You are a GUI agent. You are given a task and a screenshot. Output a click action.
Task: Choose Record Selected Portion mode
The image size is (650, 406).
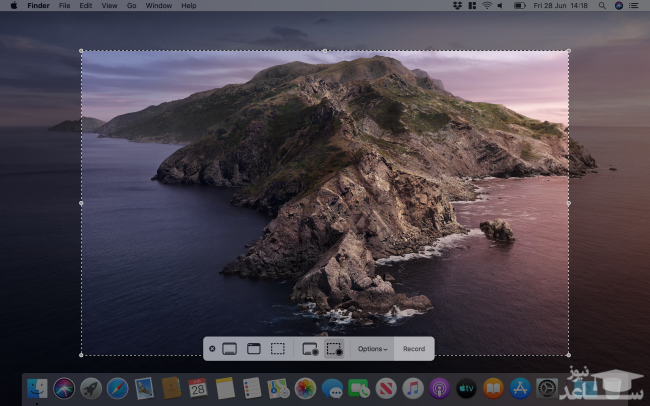[x=334, y=349]
